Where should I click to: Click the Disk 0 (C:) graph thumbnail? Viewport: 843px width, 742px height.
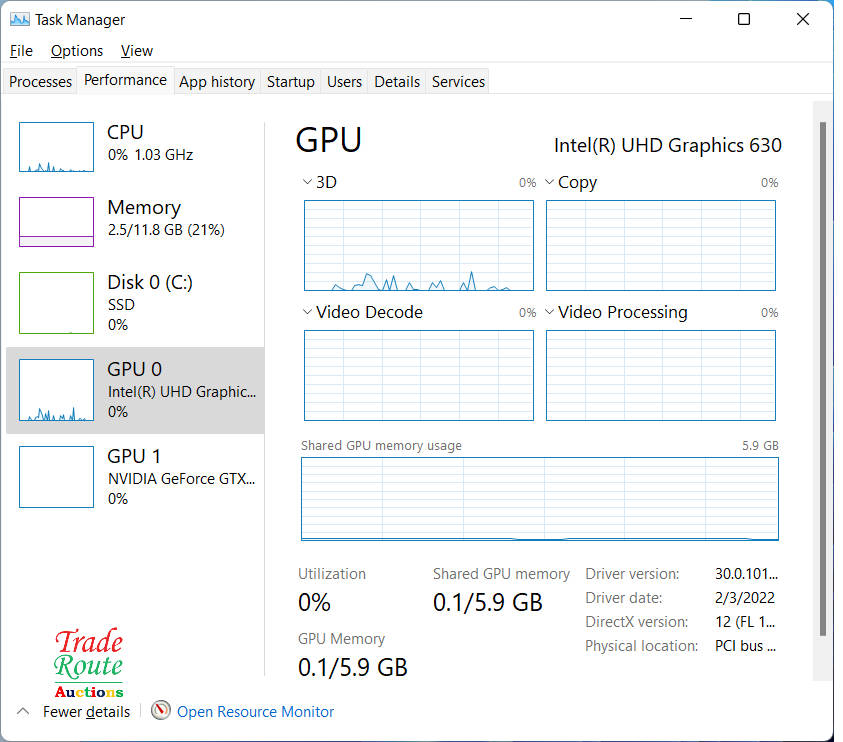[x=56, y=302]
